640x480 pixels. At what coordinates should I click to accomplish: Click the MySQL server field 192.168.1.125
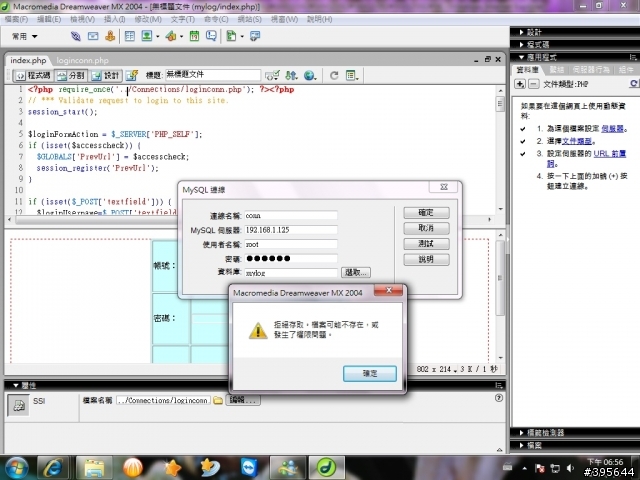coord(291,230)
